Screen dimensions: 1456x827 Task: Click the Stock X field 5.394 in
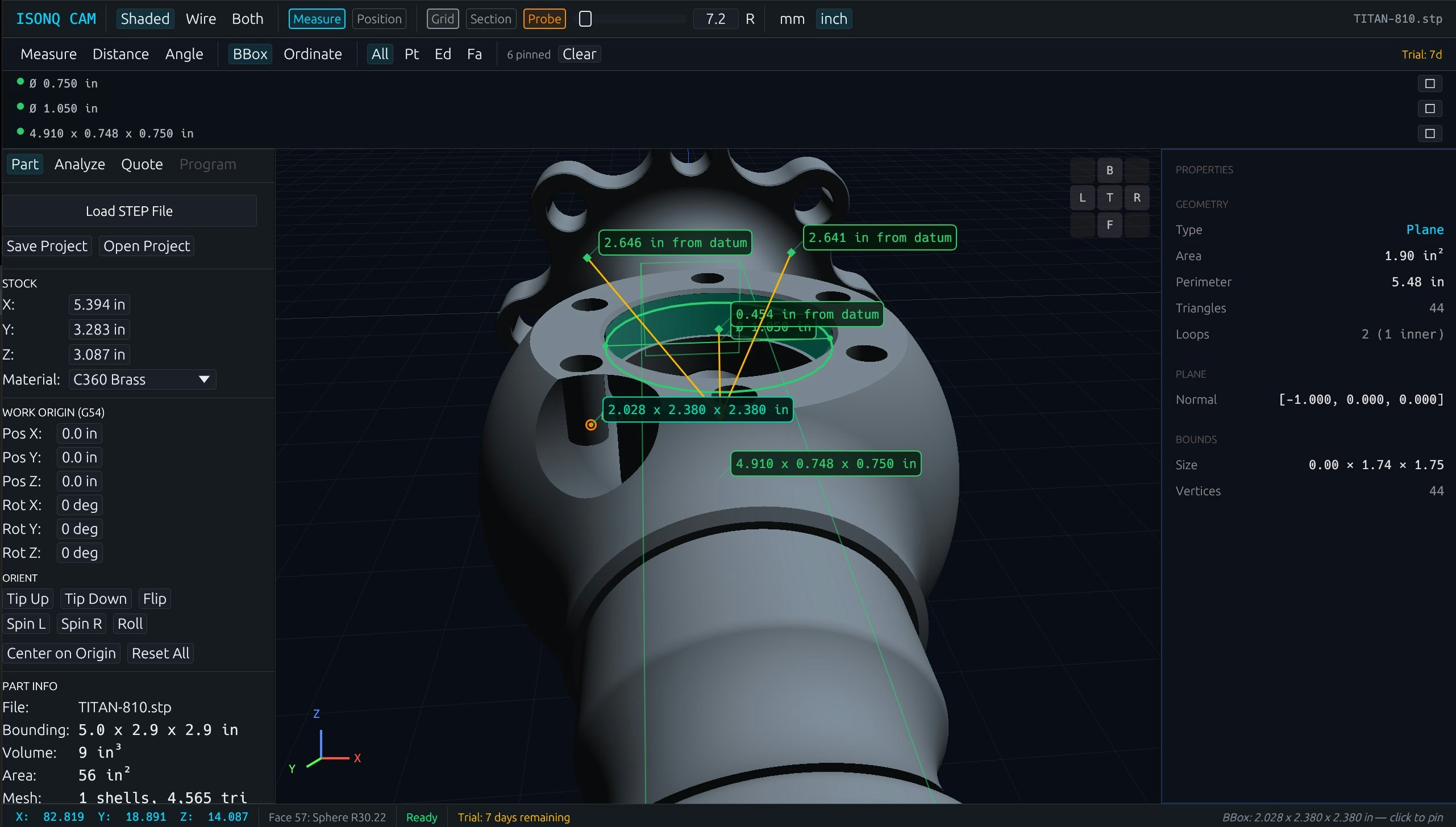click(x=99, y=304)
